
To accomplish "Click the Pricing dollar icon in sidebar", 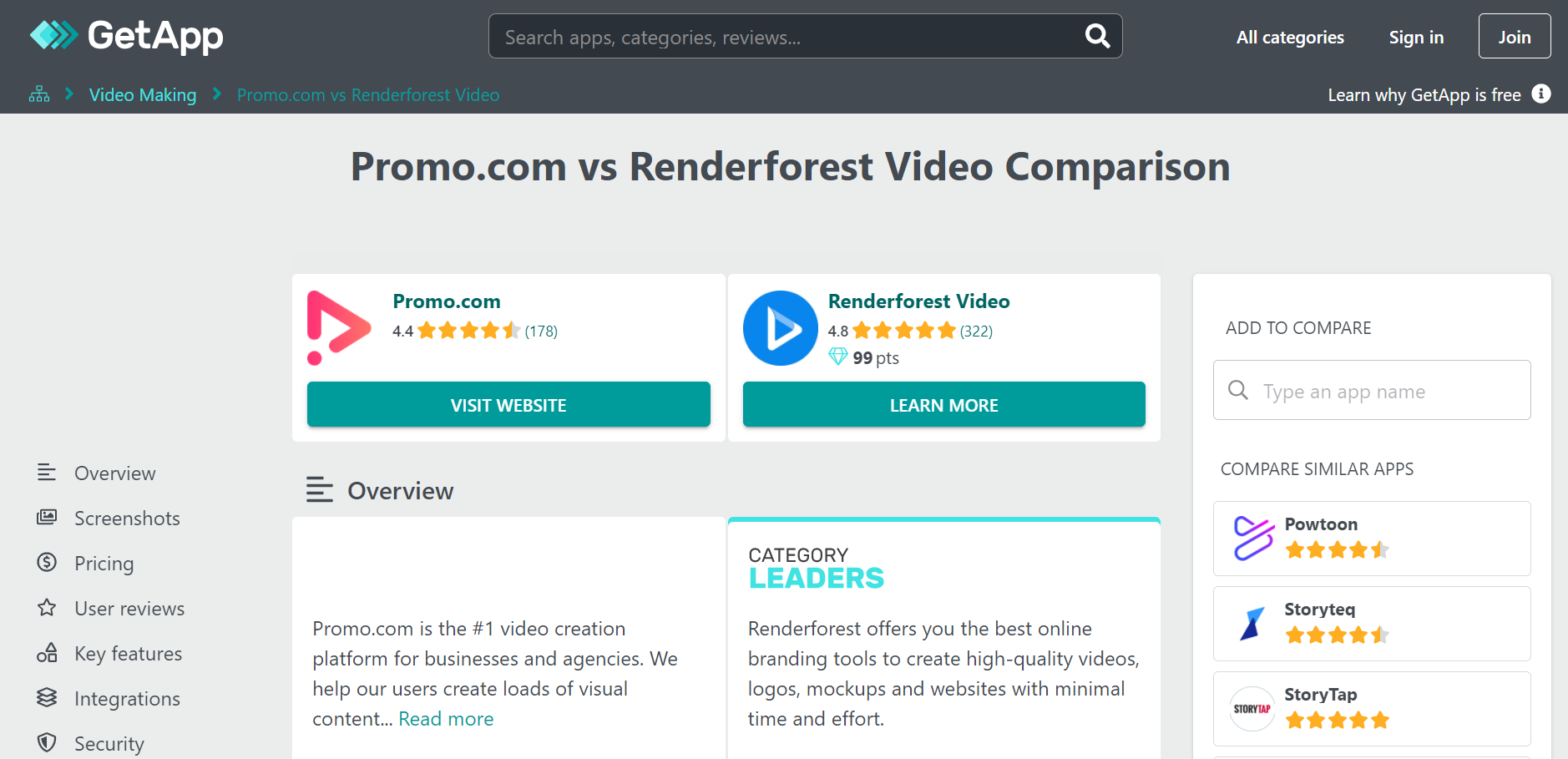I will coord(47,563).
